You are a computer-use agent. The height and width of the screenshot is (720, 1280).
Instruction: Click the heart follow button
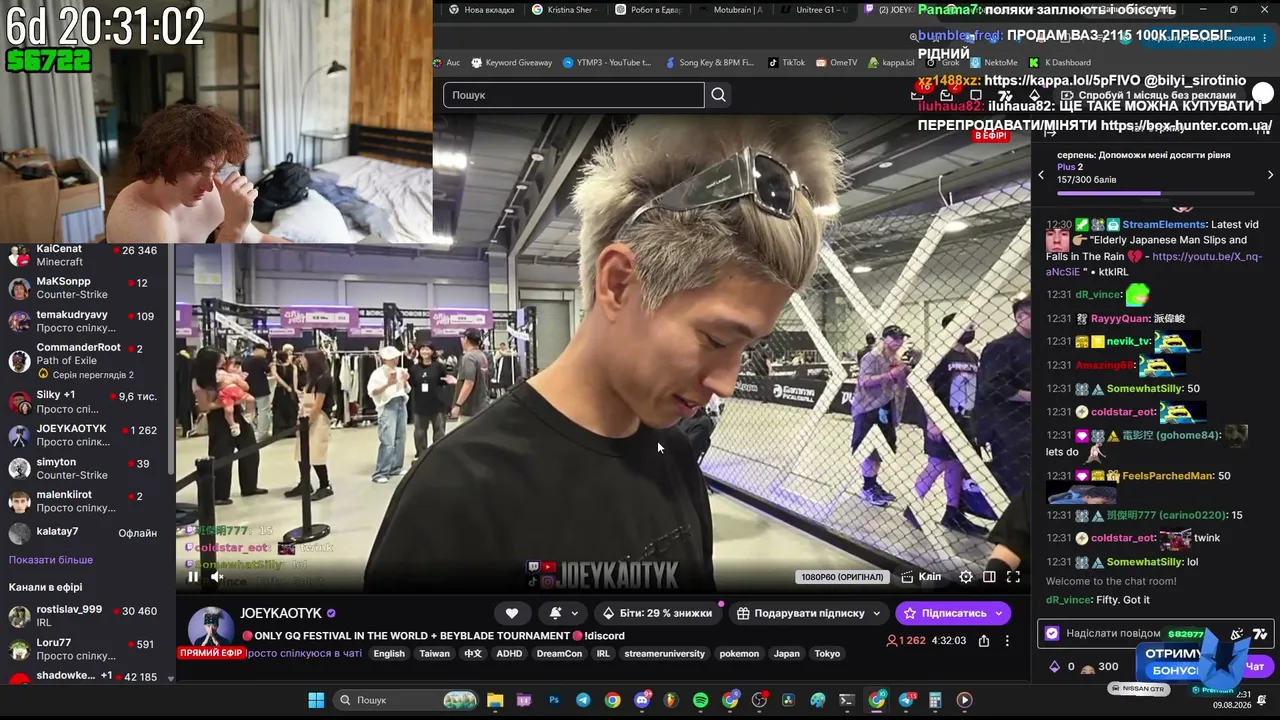[512, 613]
